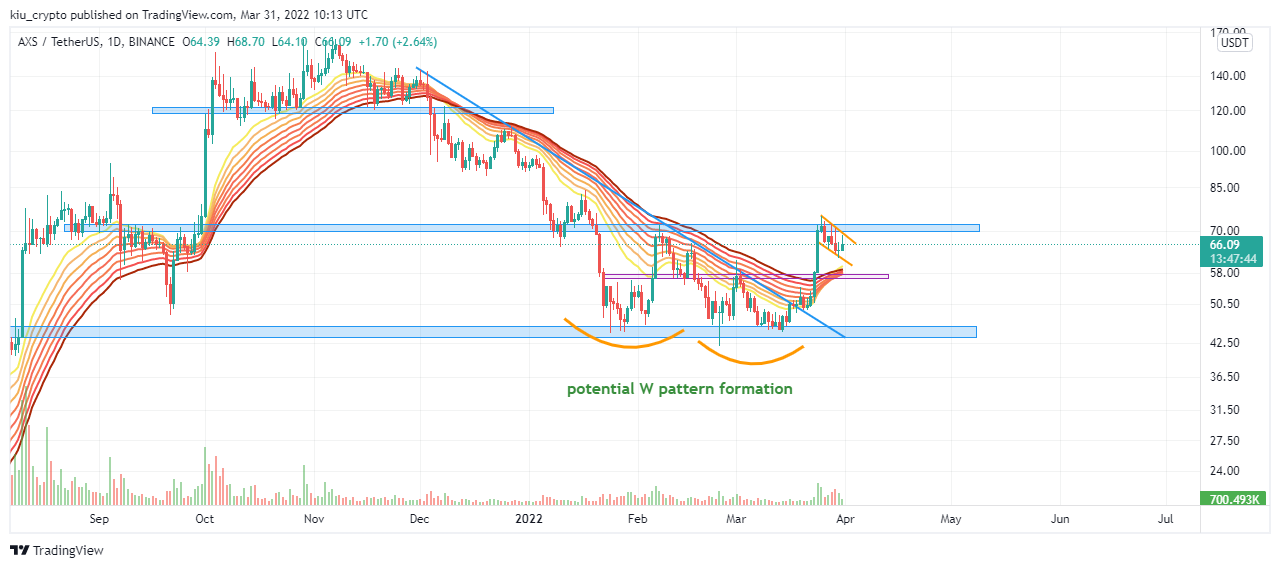
Task: Click the Oct label on time axis
Action: [205, 519]
